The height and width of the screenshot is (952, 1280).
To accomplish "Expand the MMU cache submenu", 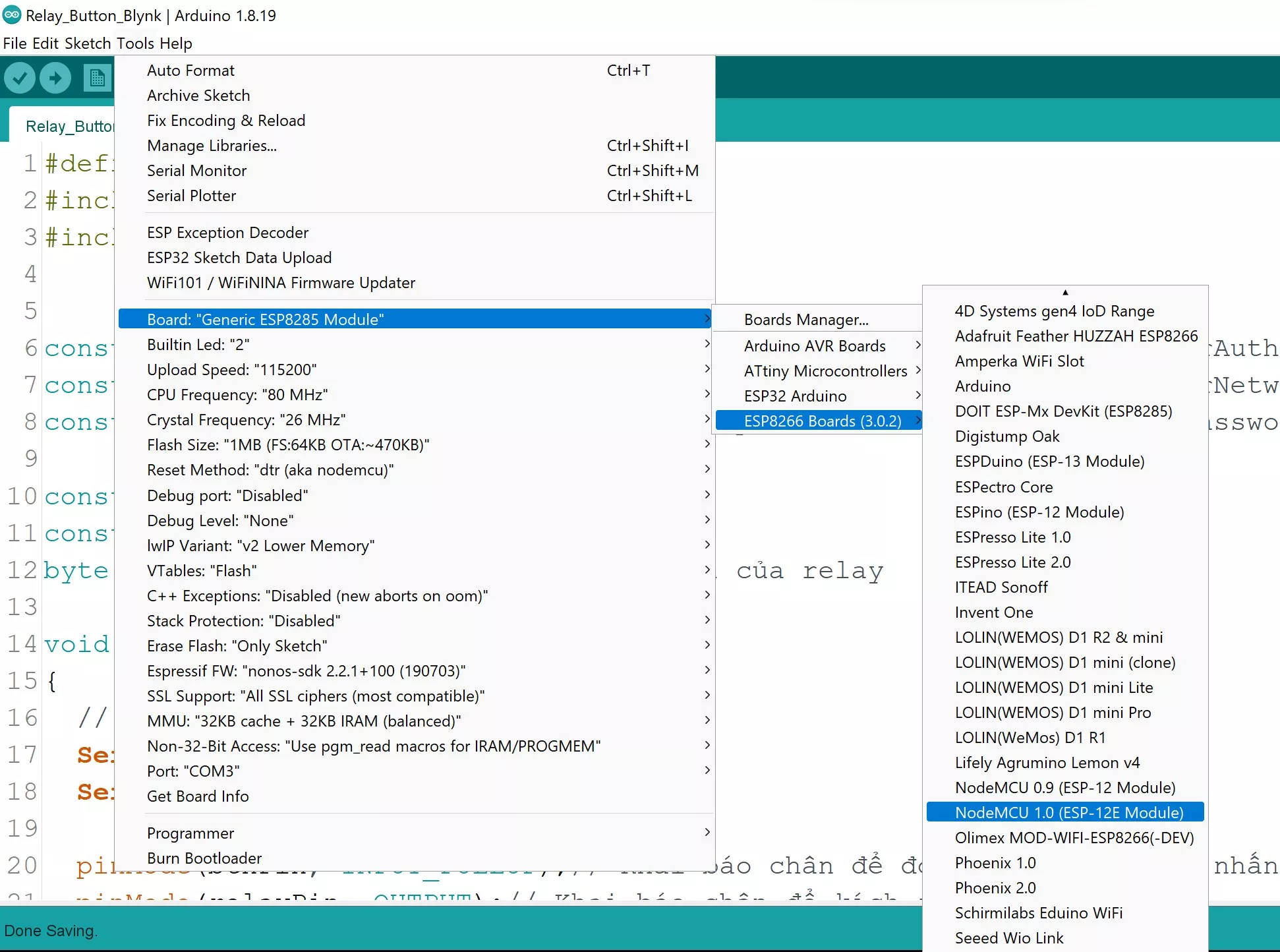I will [x=415, y=721].
